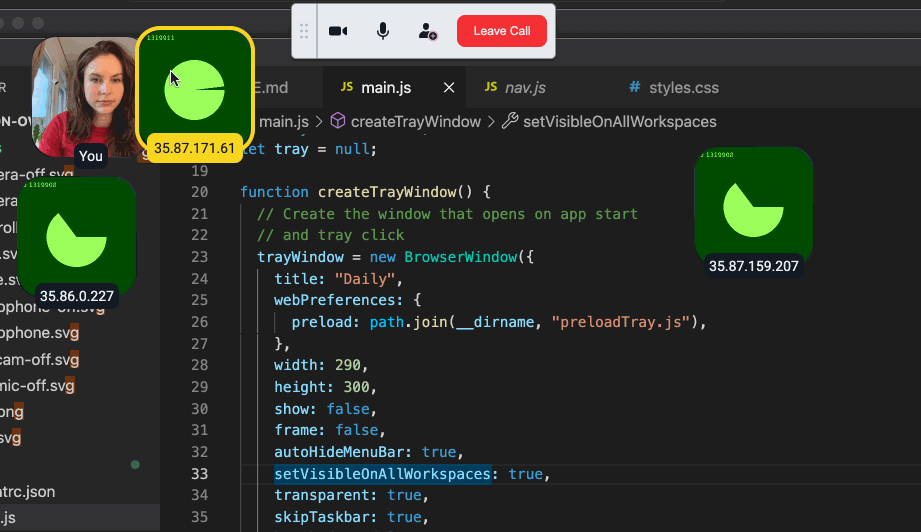The width and height of the screenshot is (921, 532).
Task: Open setVisibleOnAllWorkspaces breadcrumb dropdown
Action: 620,121
